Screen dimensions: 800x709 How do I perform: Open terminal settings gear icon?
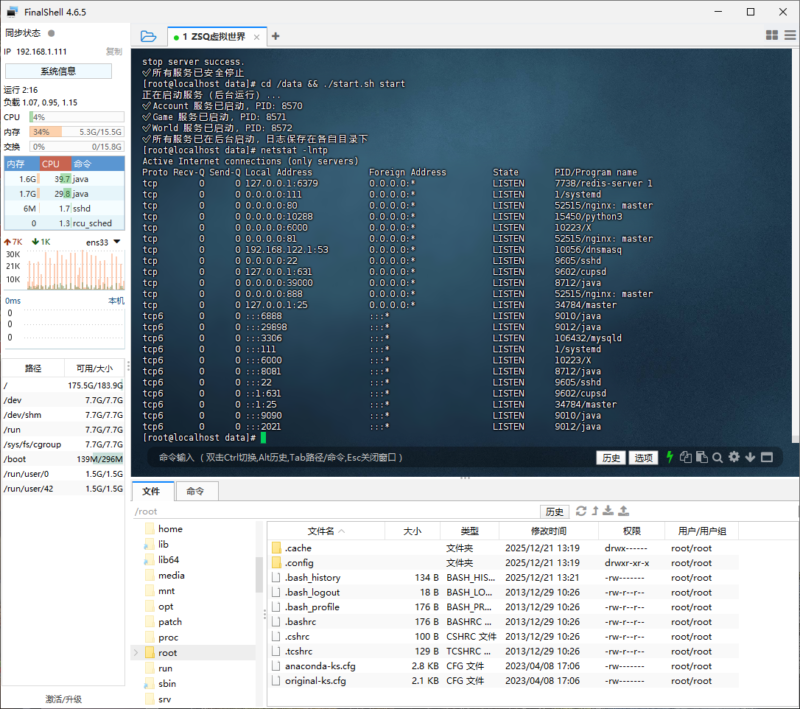pos(734,457)
